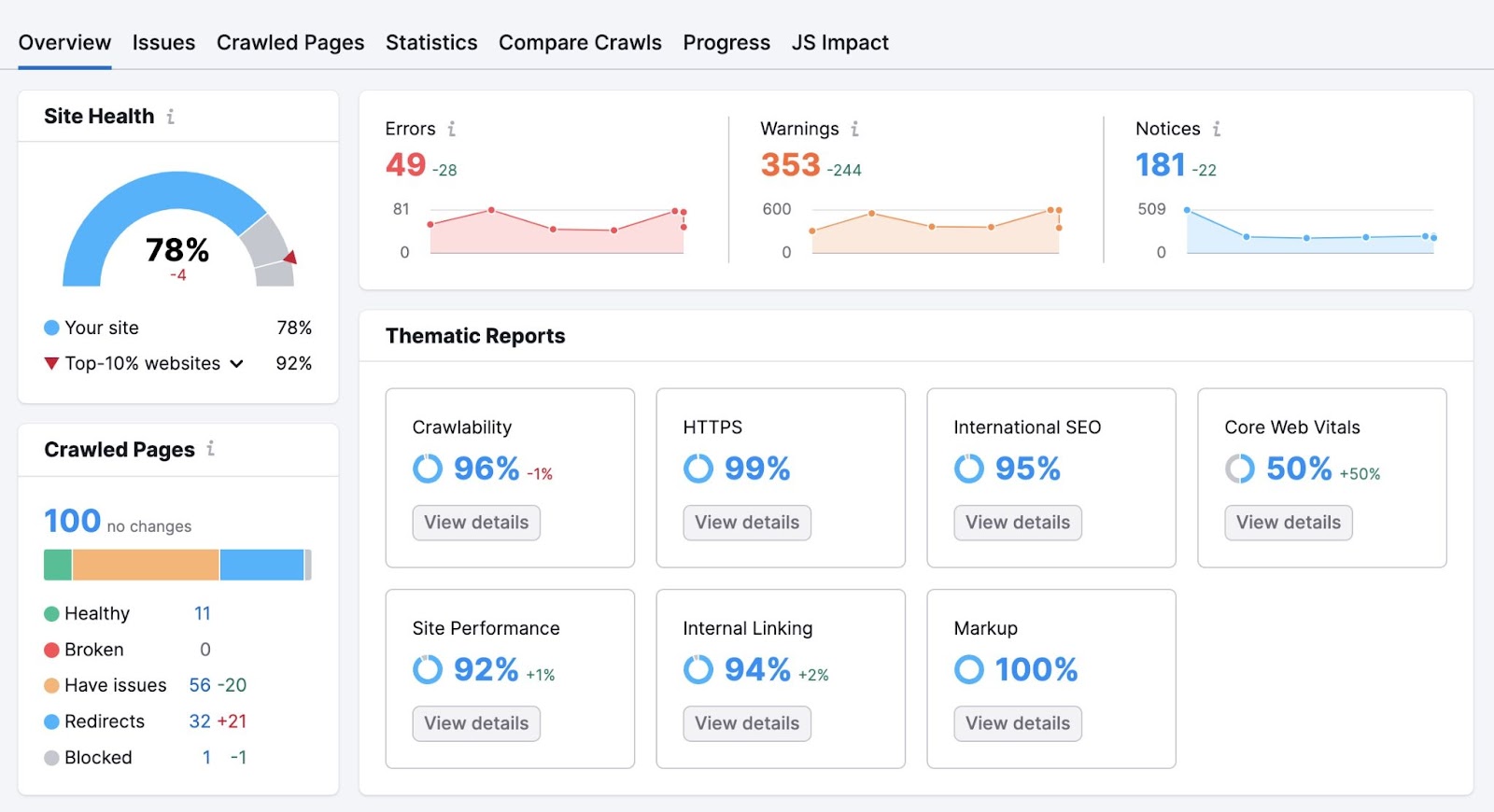Click the Warnings info icon
The width and height of the screenshot is (1494, 812).
click(854, 129)
